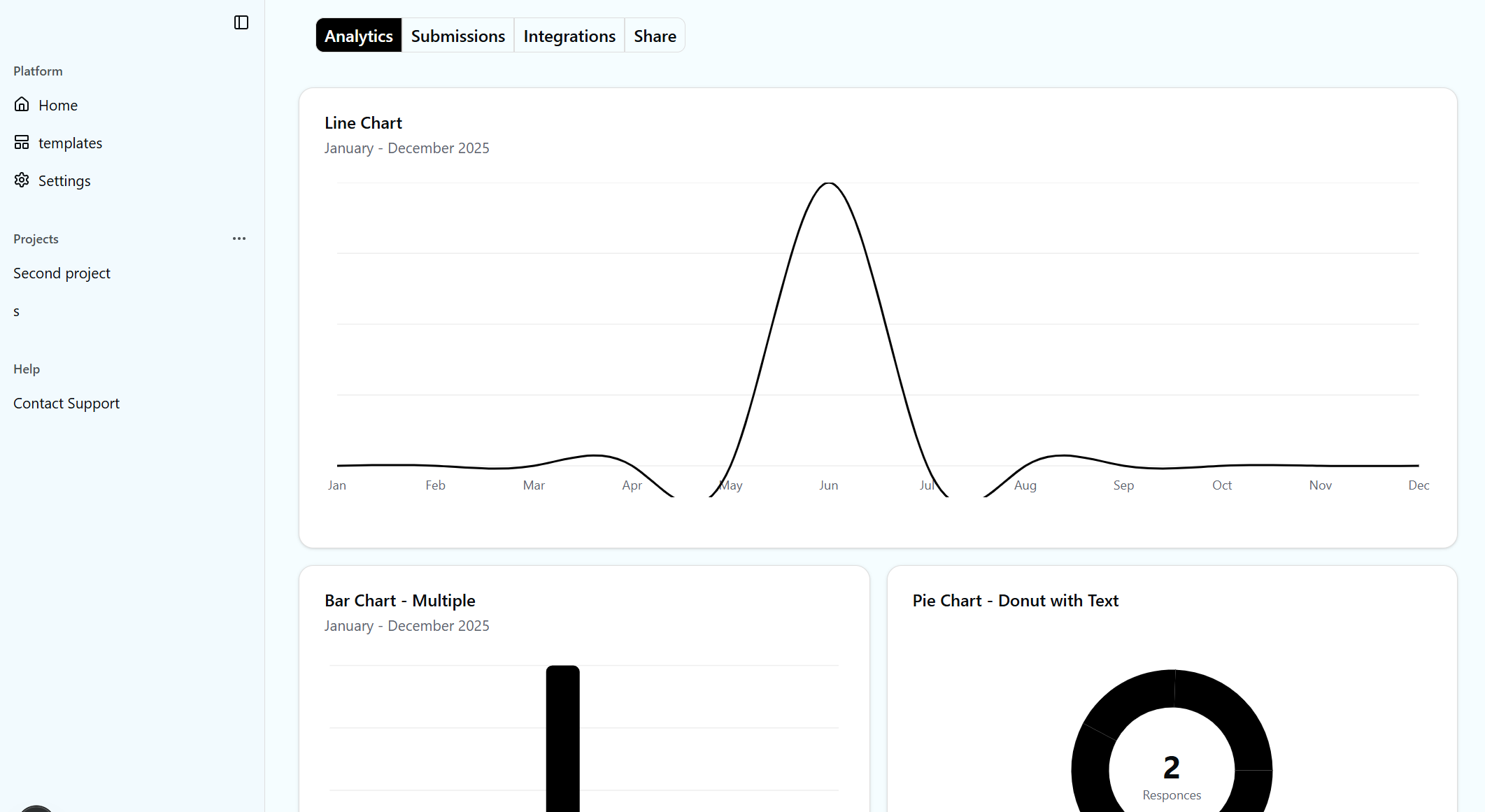The width and height of the screenshot is (1485, 812).
Task: Click the user avatar at bottom left
Action: (x=36, y=809)
